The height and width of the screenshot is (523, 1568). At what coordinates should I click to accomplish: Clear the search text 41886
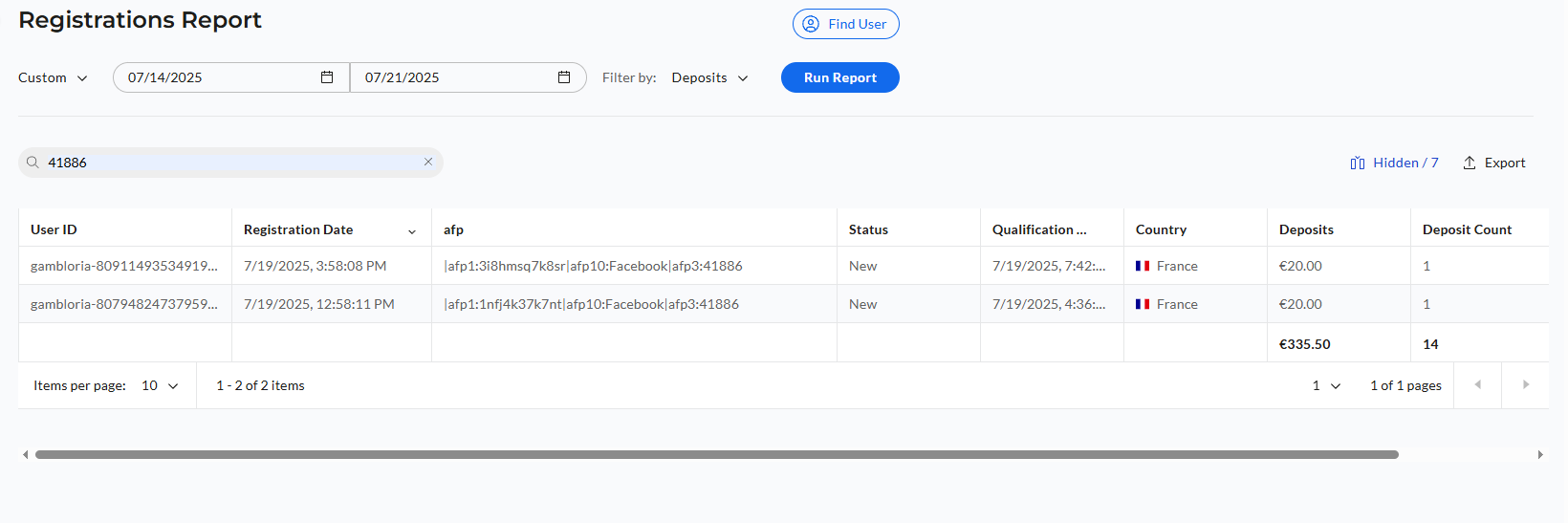click(x=428, y=162)
